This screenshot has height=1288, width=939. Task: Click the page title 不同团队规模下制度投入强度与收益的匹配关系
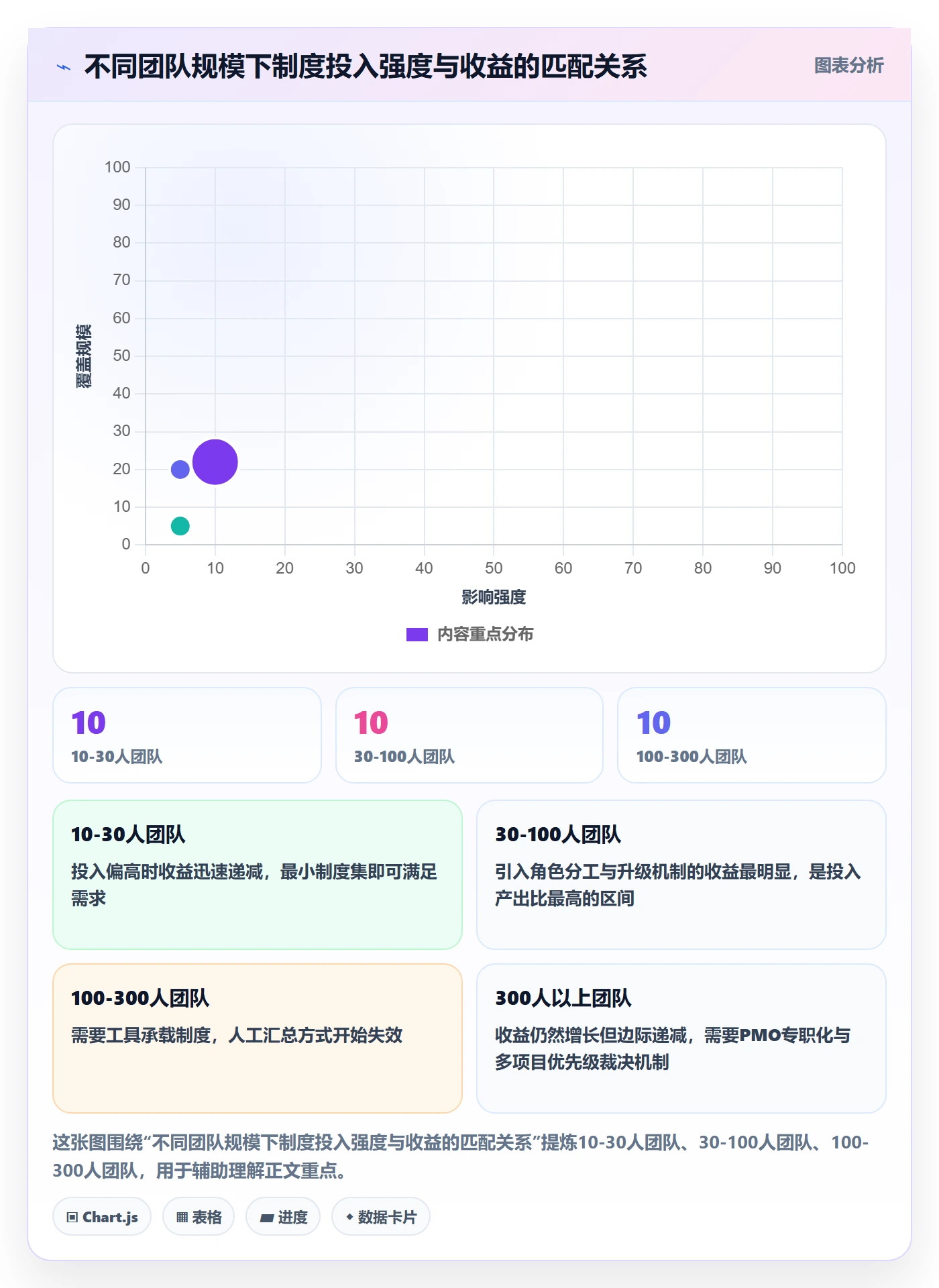(x=366, y=67)
